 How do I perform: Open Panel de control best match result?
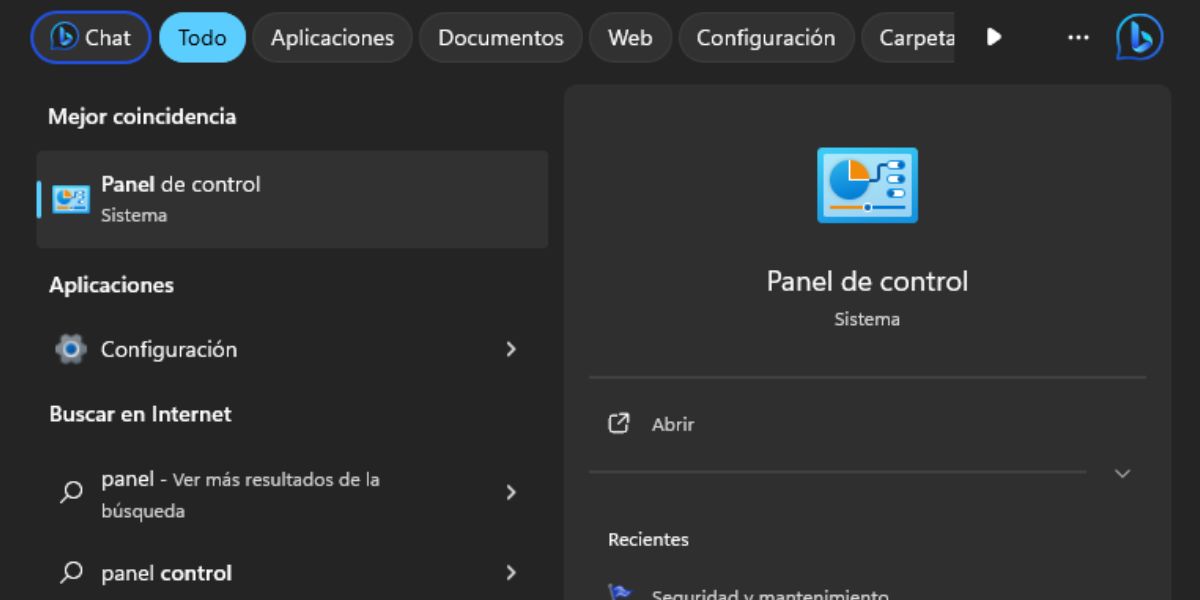(292, 199)
